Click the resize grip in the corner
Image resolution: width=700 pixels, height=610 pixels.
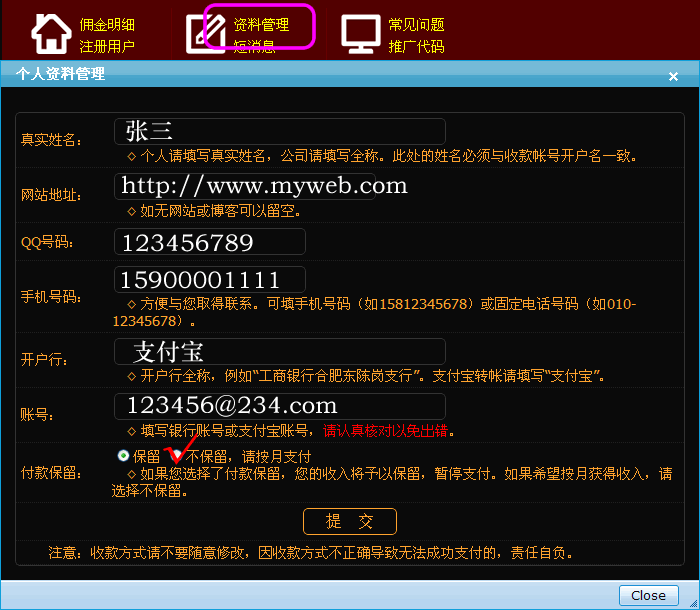pyautogui.click(x=694, y=604)
